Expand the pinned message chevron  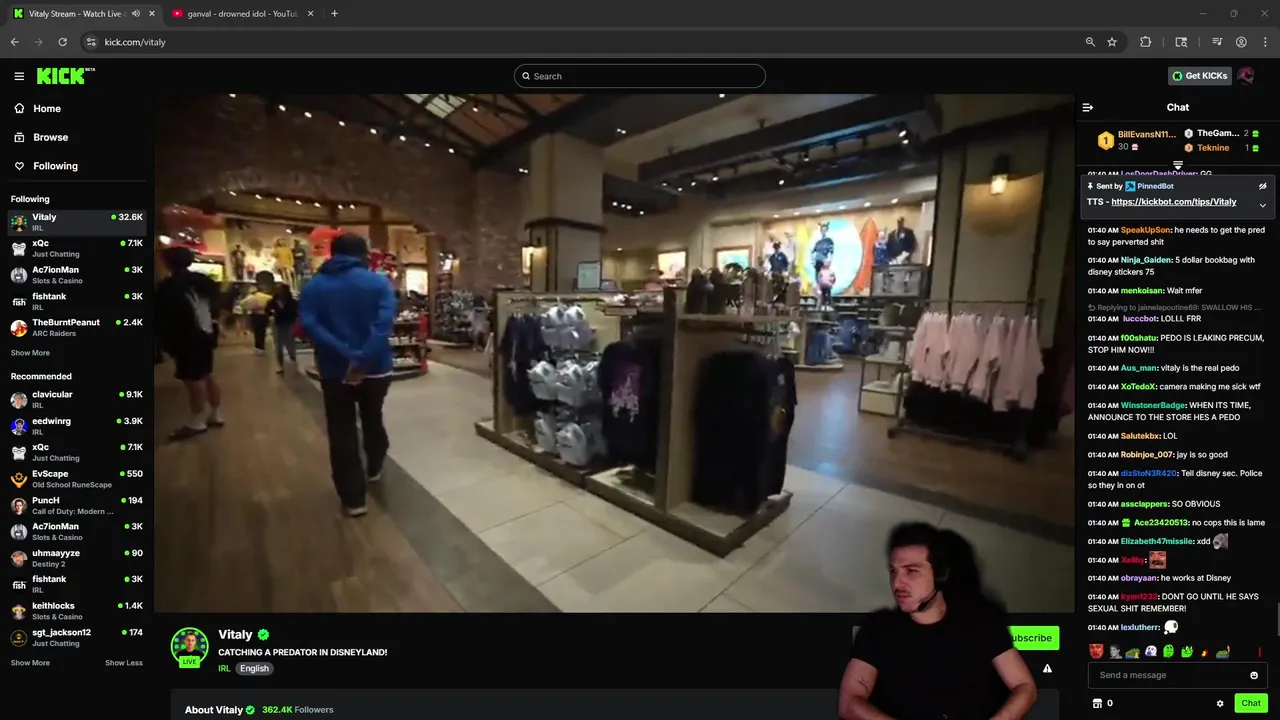pyautogui.click(x=1262, y=205)
